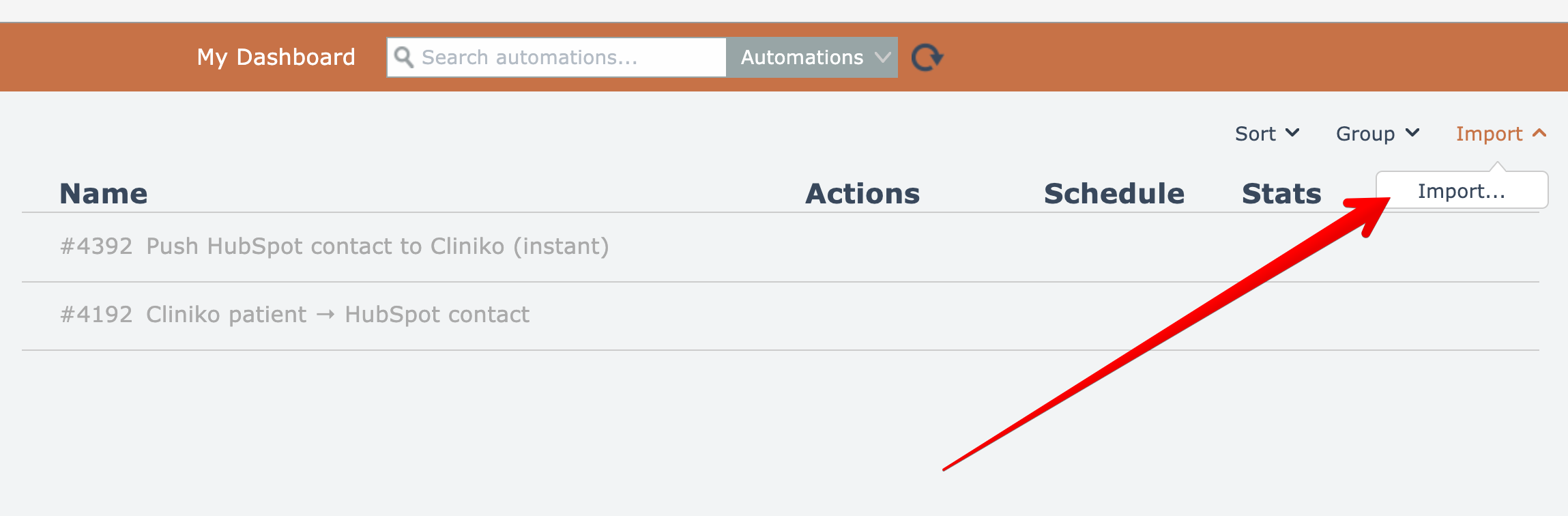This screenshot has height=516, width=1568.
Task: Collapse the orange Import menu
Action: (1500, 134)
